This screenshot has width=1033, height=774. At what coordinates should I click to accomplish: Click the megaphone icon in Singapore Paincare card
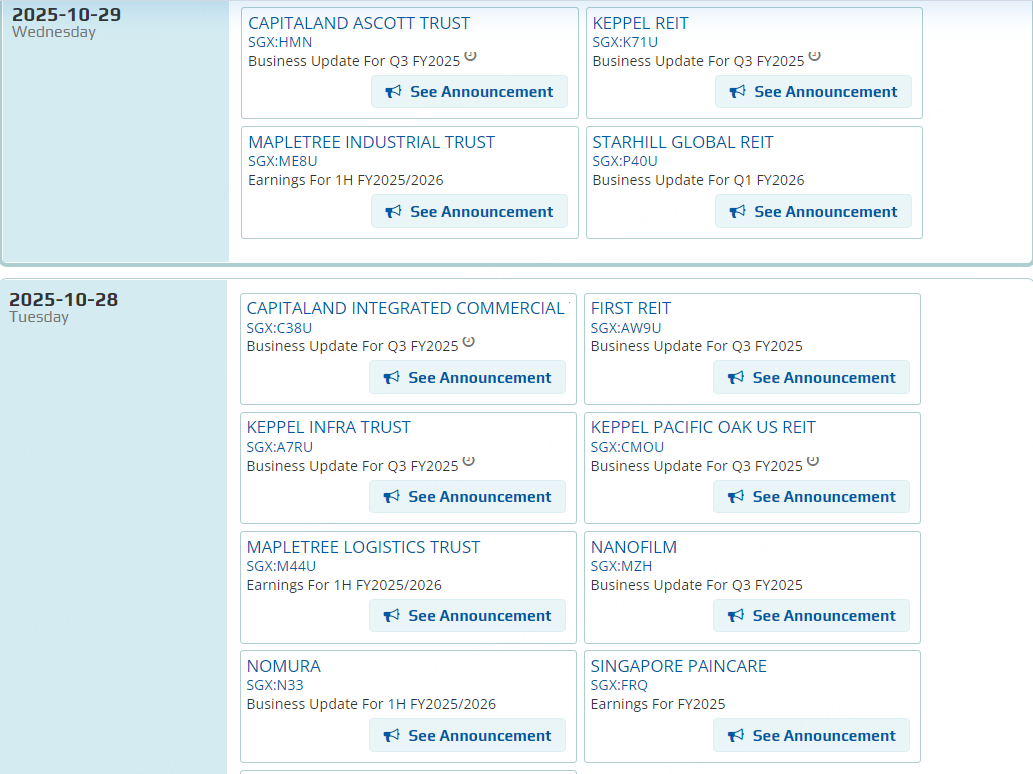click(736, 735)
